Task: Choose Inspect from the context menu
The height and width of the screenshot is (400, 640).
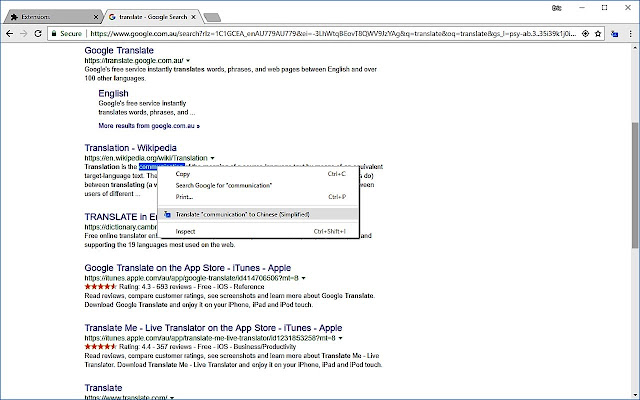Action: tap(259, 231)
